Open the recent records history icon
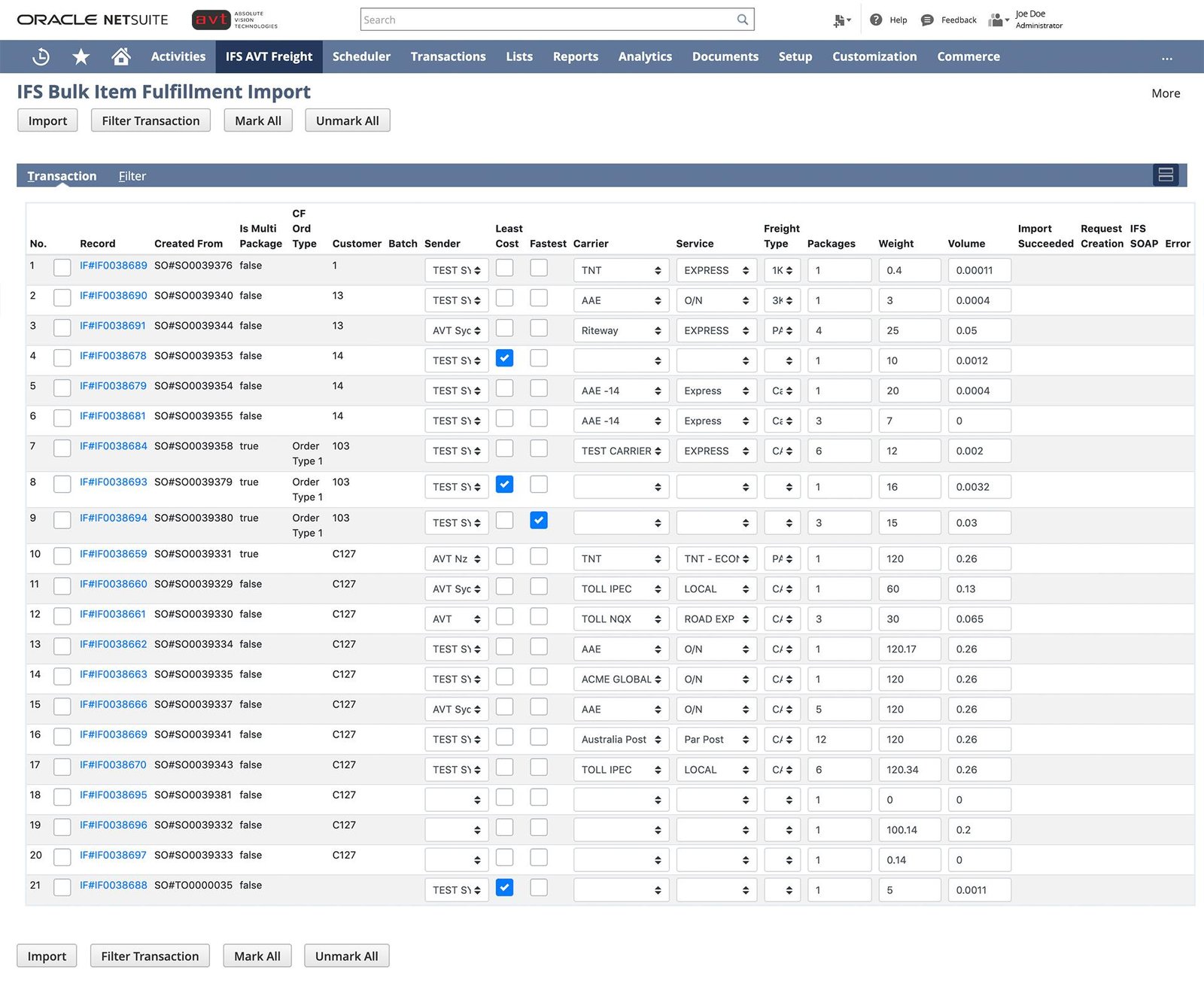 [x=41, y=56]
